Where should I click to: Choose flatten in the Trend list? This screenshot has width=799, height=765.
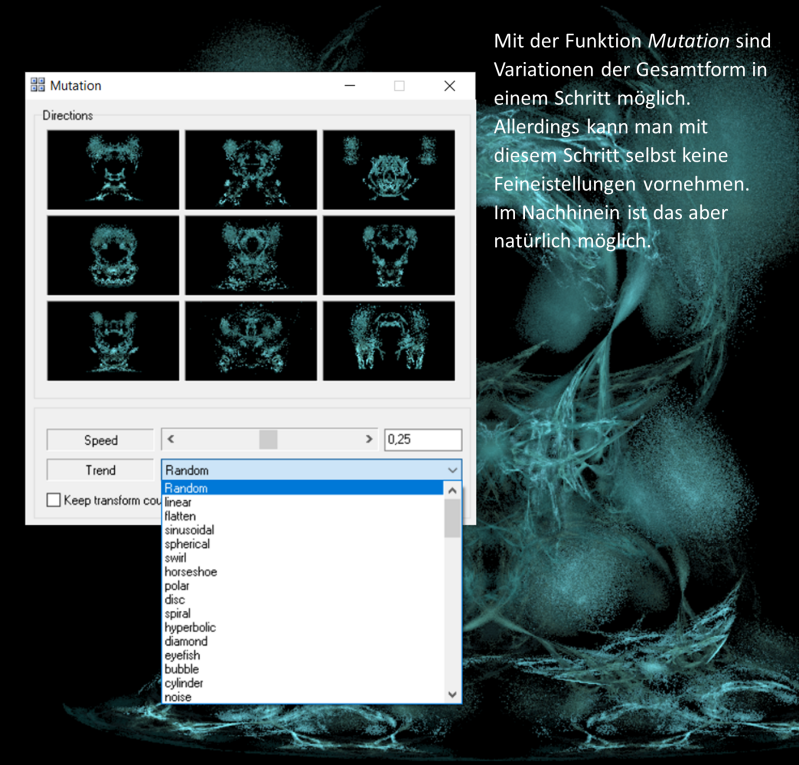(x=303, y=516)
